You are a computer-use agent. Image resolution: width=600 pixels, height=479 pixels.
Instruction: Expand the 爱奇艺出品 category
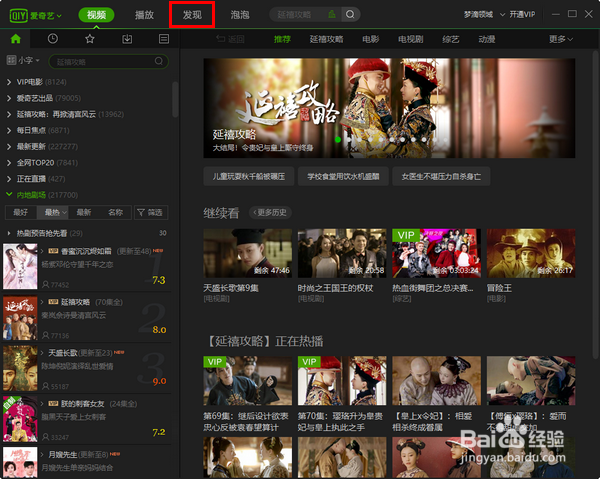click(9, 98)
